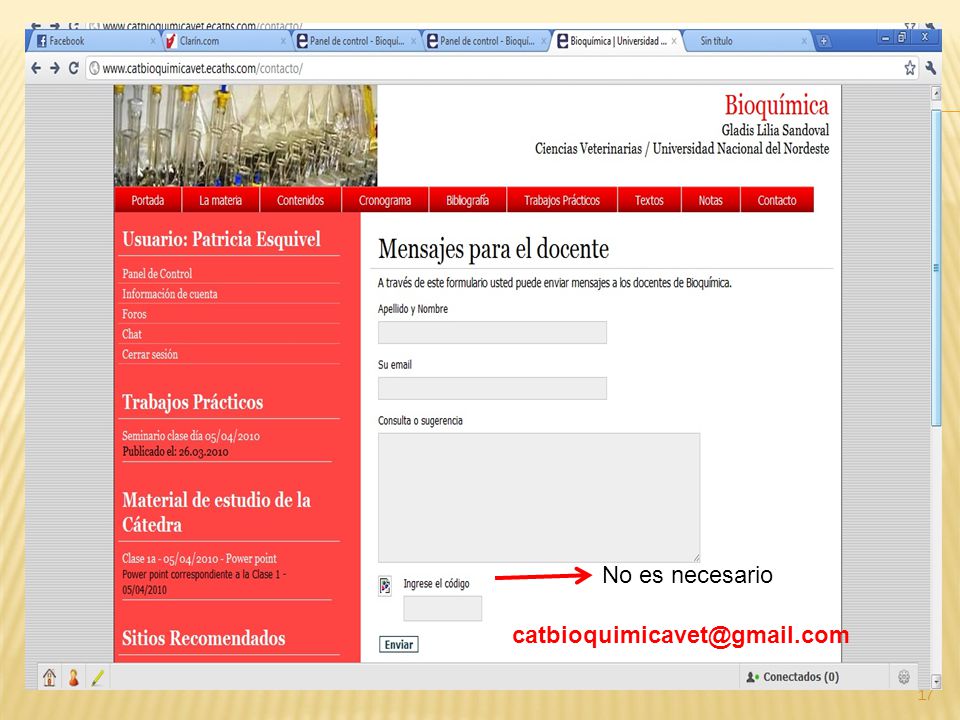Click the captcha image icon
960x720 pixels.
pyautogui.click(x=385, y=586)
